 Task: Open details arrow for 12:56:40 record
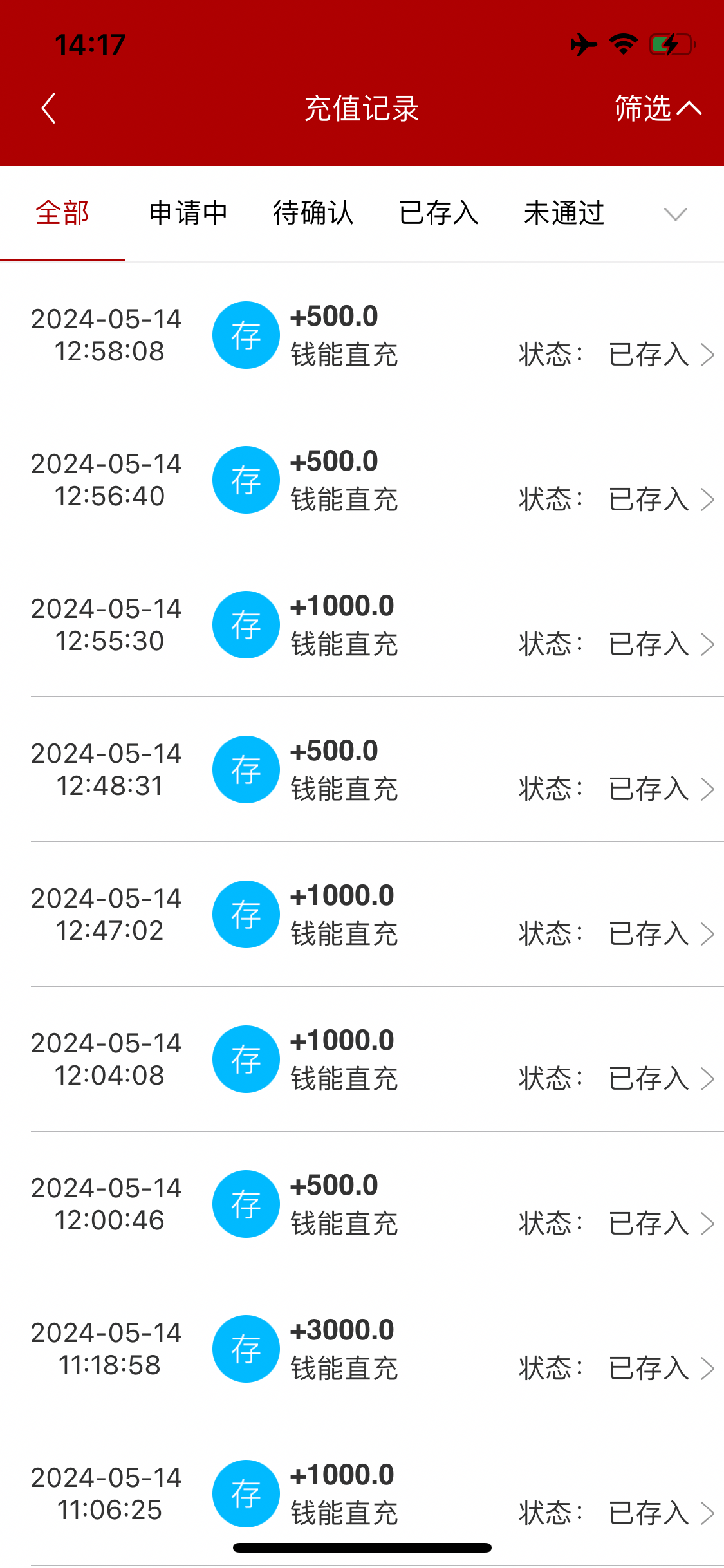pyautogui.click(x=707, y=499)
